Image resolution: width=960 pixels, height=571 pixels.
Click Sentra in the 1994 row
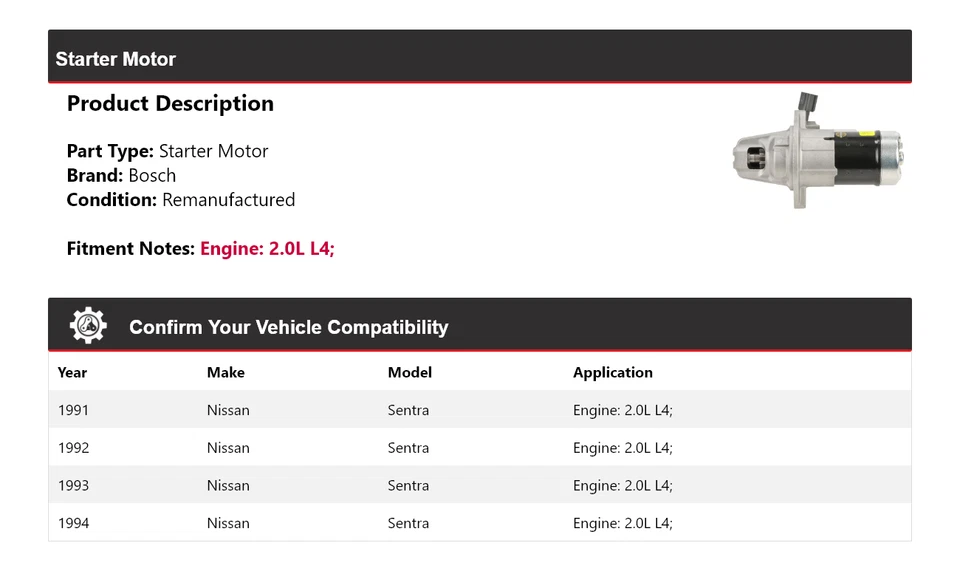[408, 523]
